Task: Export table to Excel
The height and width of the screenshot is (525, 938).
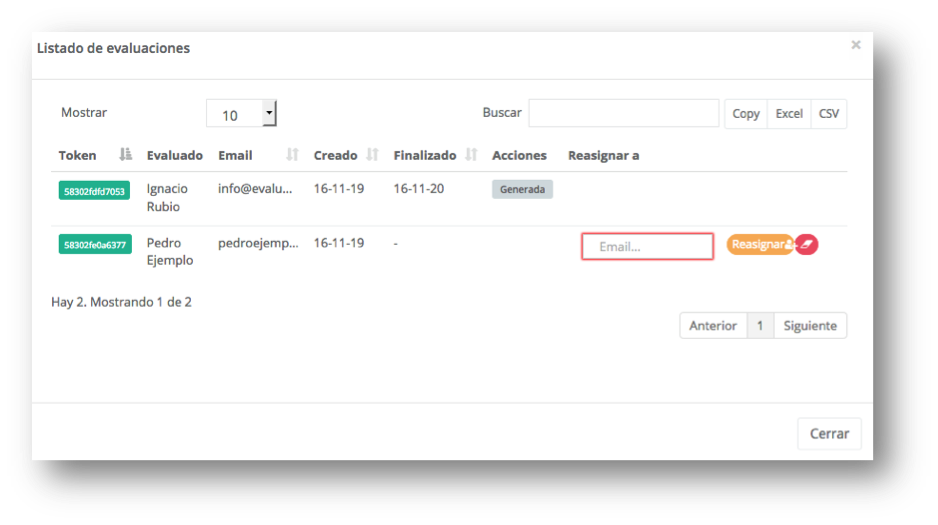Action: click(x=789, y=114)
